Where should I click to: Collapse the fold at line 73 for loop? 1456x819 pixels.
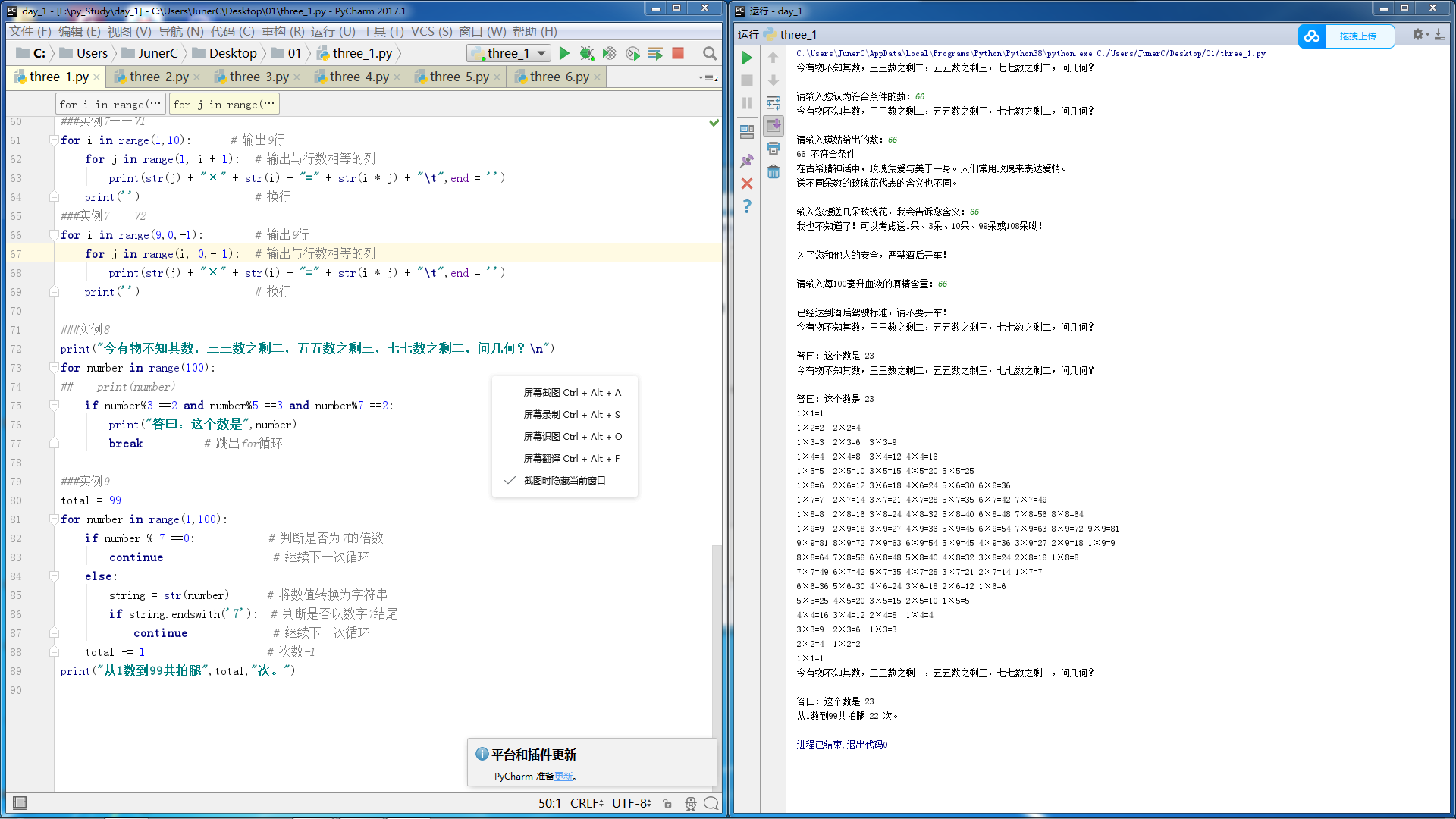click(54, 368)
